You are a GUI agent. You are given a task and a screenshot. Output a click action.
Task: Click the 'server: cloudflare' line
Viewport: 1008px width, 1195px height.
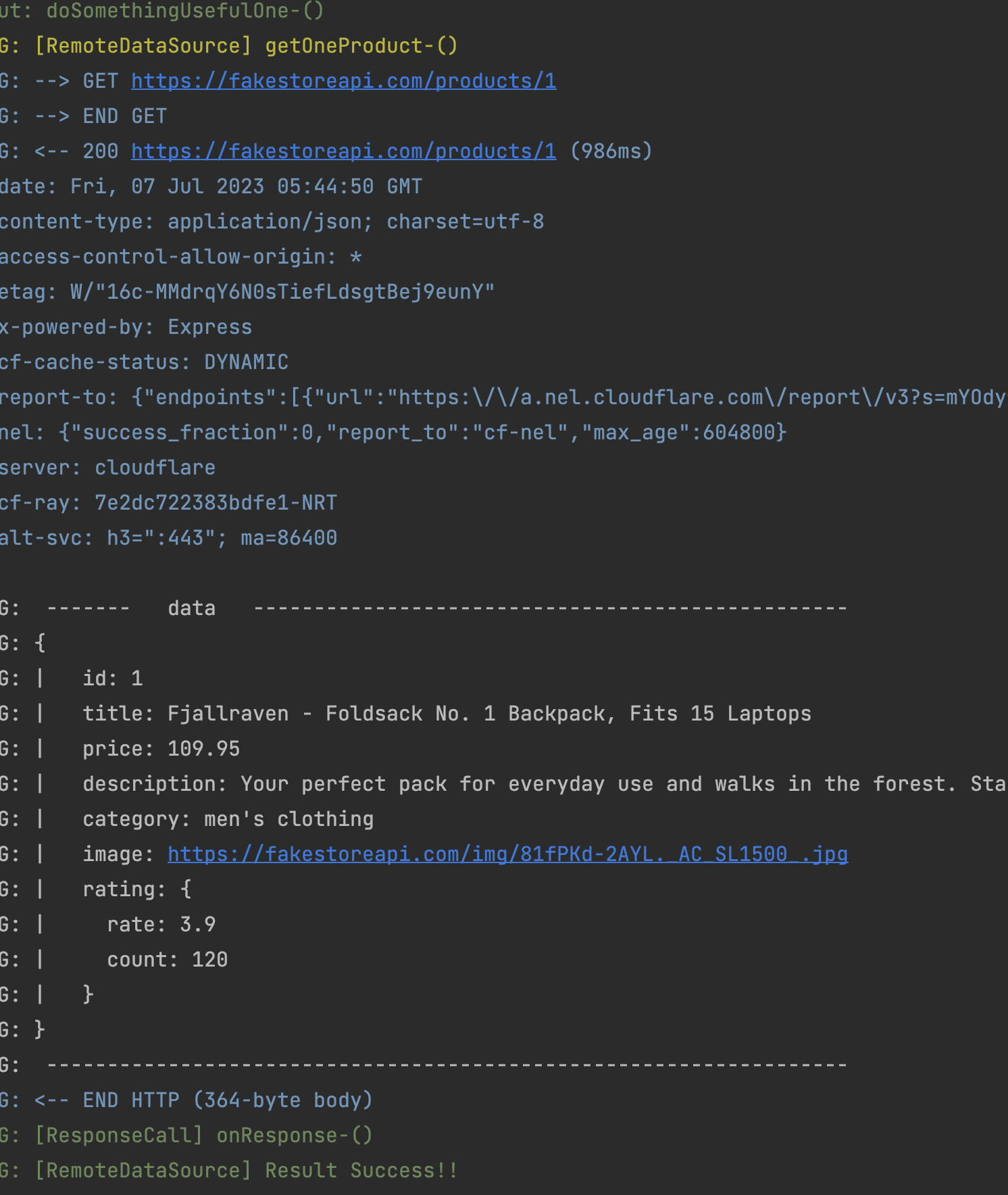[107, 468]
